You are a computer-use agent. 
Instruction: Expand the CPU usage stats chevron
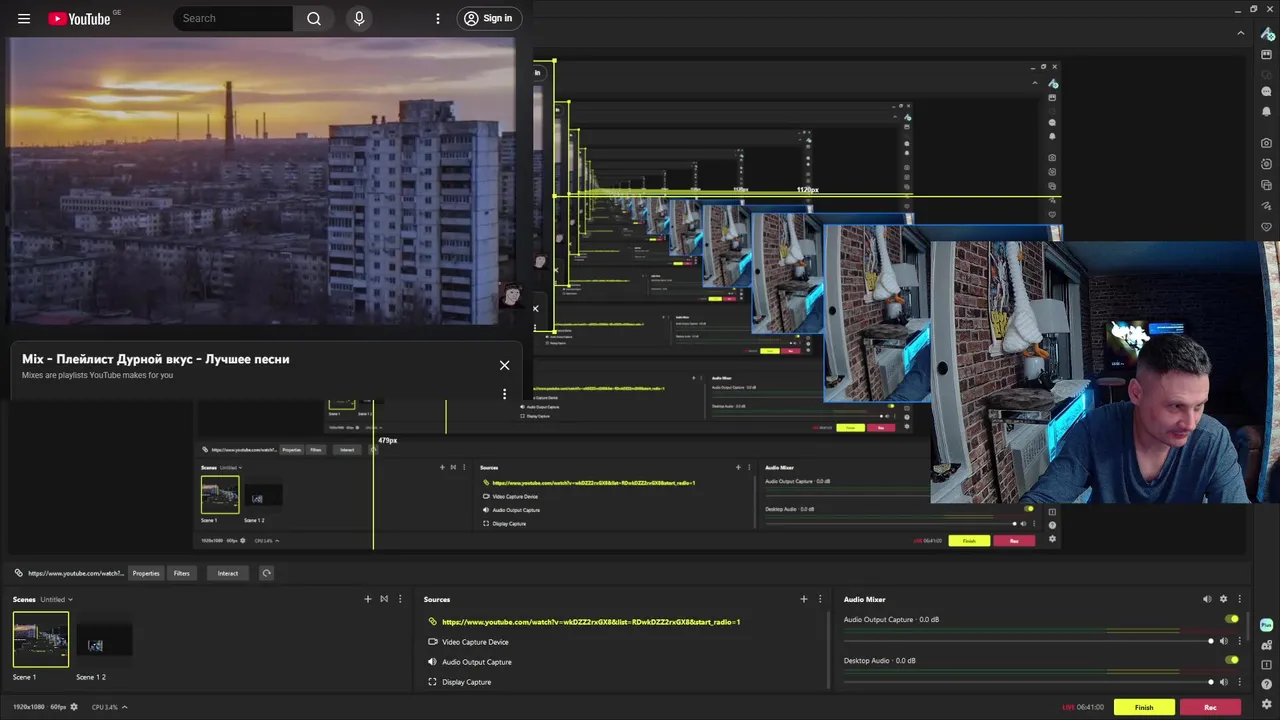[124, 707]
